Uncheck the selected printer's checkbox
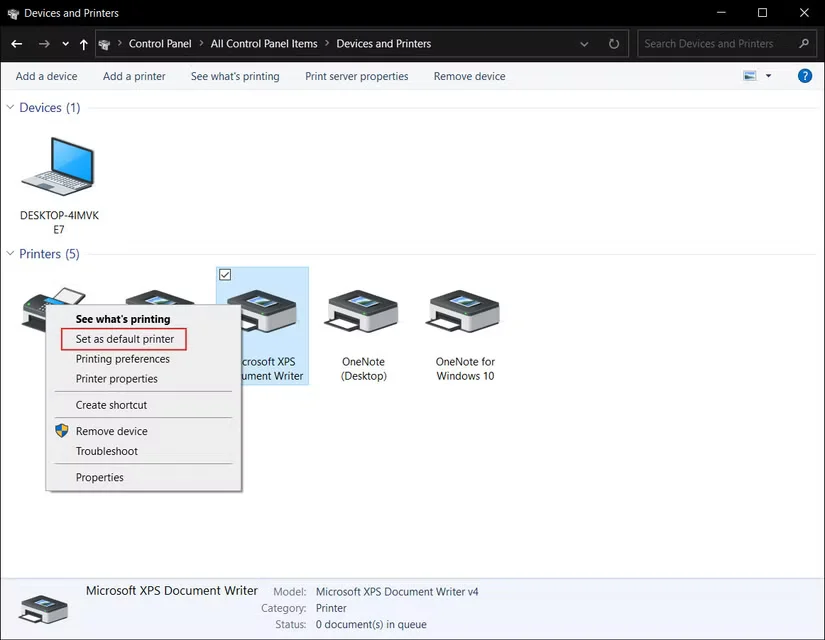 pos(225,275)
